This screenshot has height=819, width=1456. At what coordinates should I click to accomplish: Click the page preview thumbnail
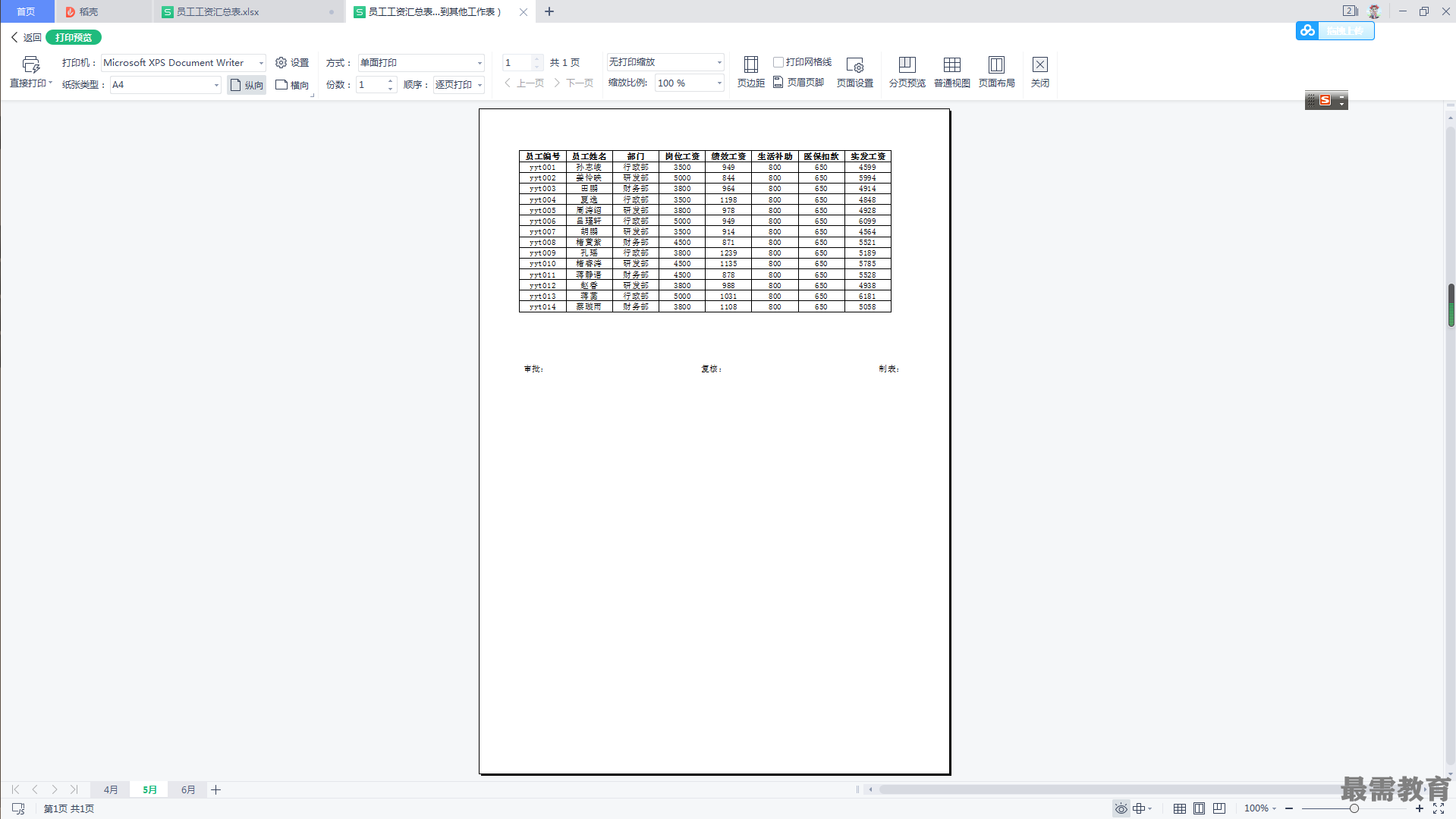click(x=714, y=441)
